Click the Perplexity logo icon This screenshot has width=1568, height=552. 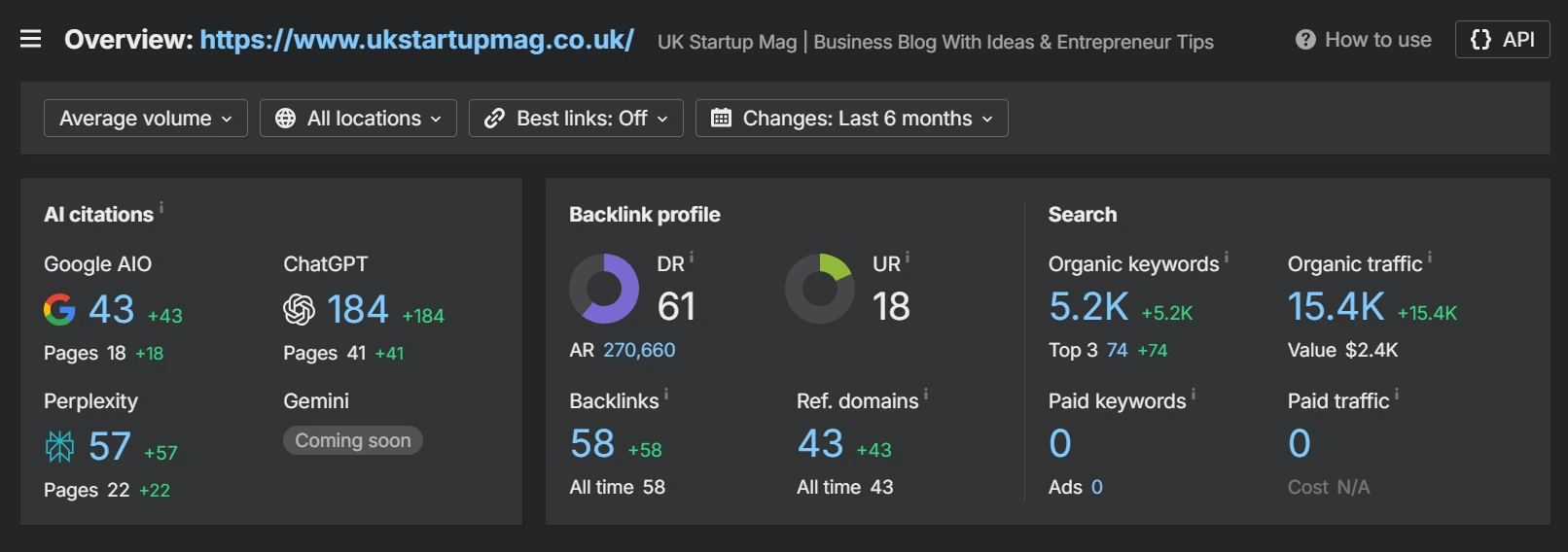pos(59,447)
